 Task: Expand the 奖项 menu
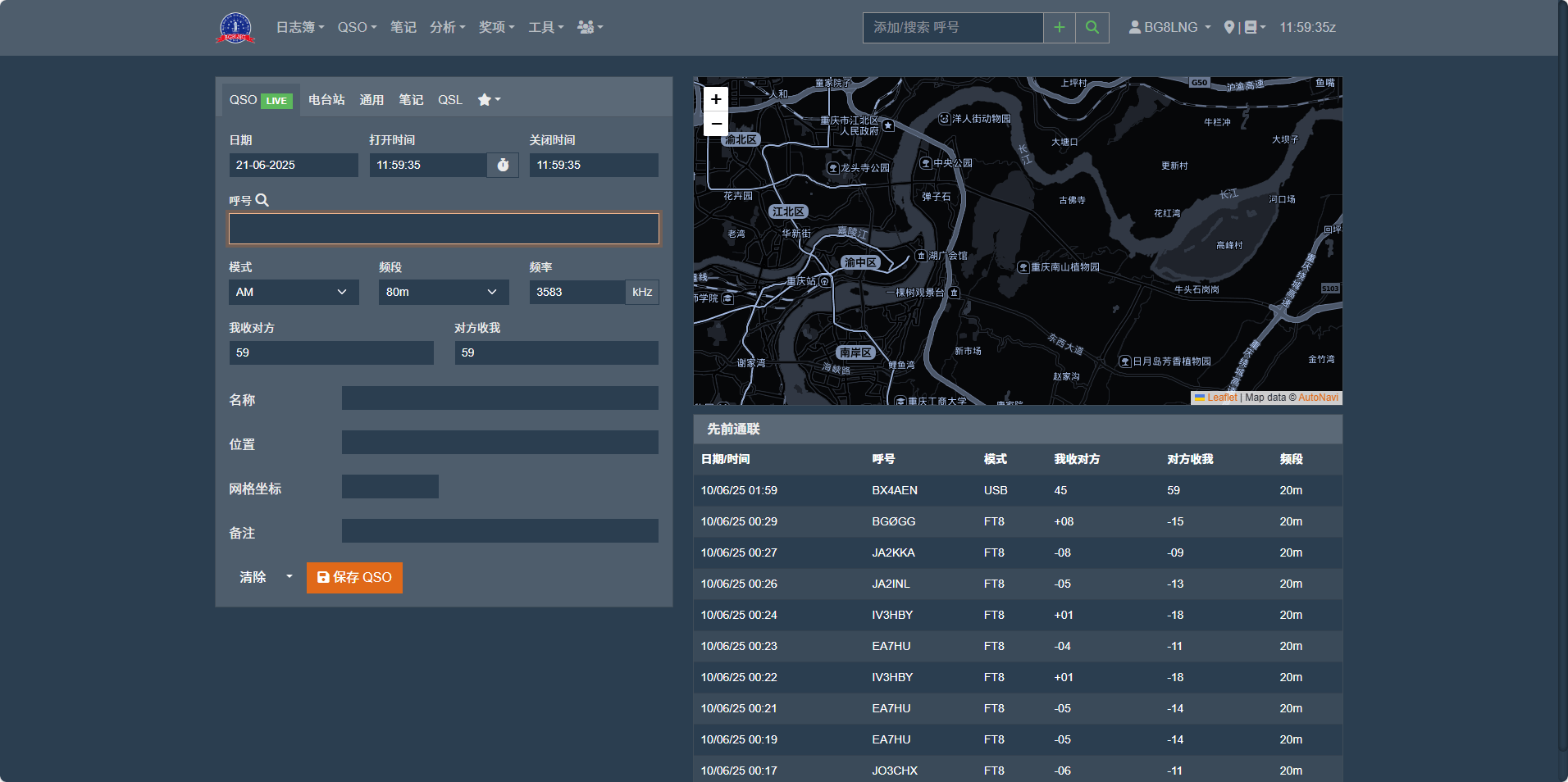(x=496, y=27)
